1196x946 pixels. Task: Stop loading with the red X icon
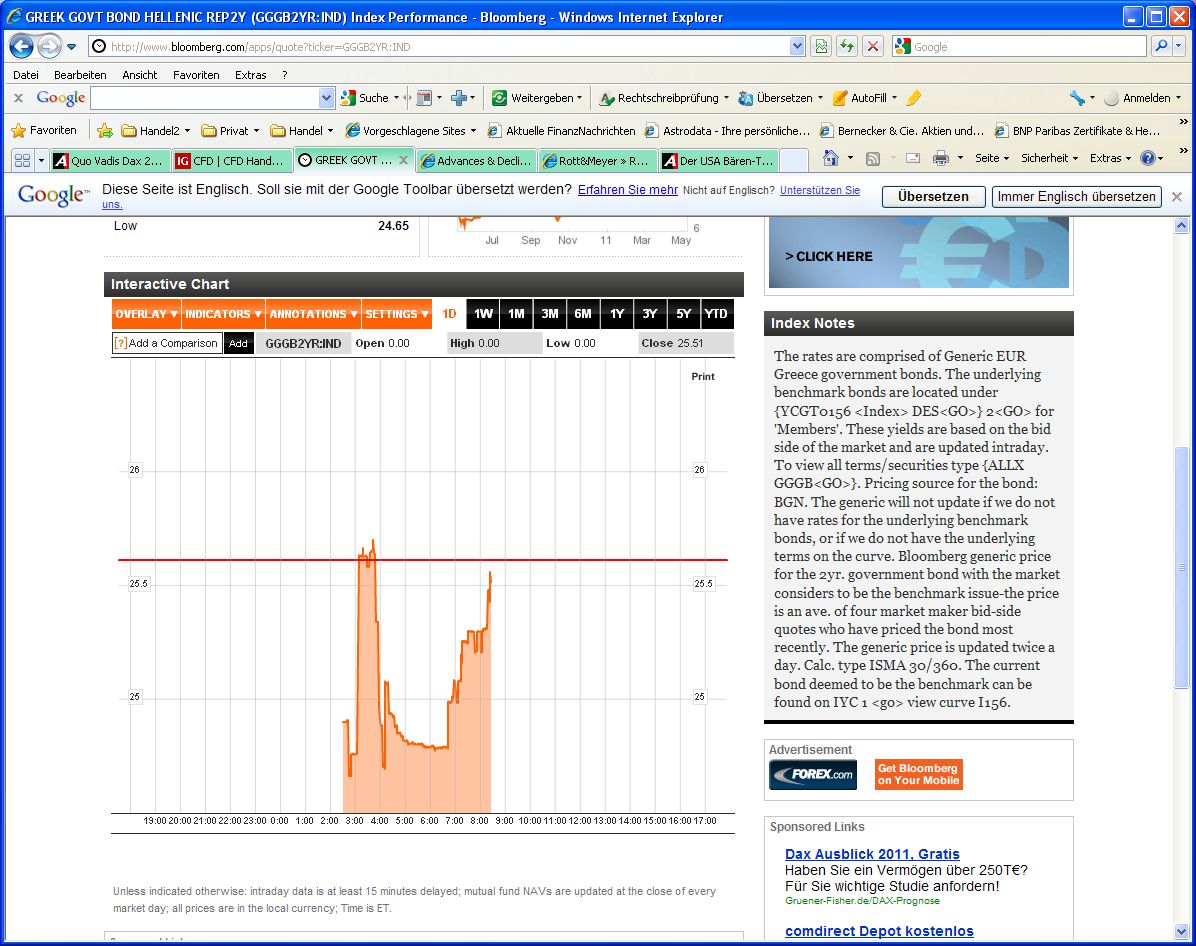tap(873, 47)
